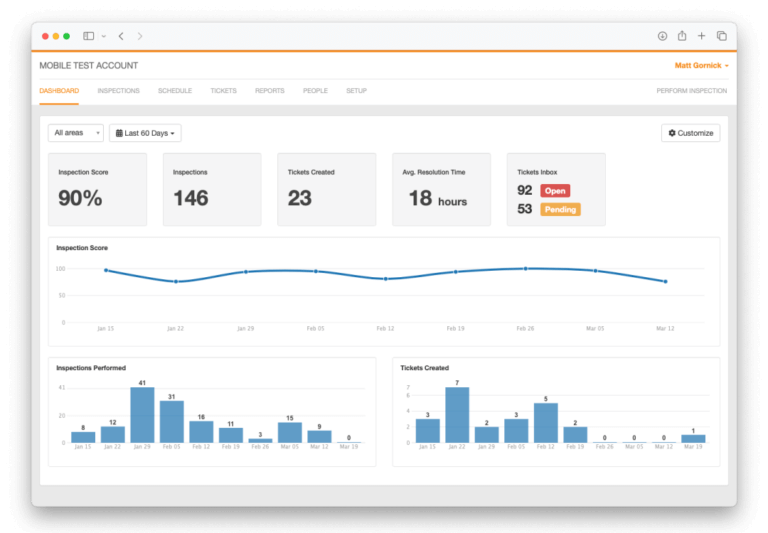Click the browser forward arrow
768x533 pixels.
140,36
